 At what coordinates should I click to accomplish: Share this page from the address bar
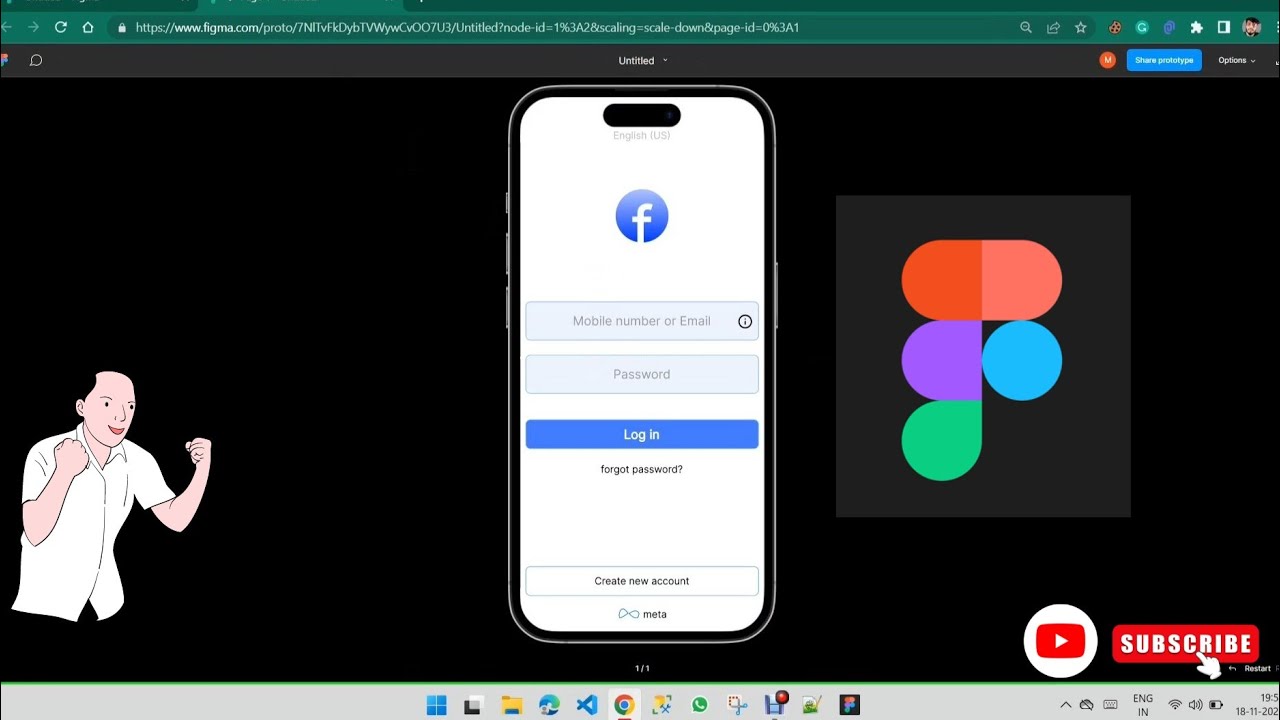(x=1053, y=28)
